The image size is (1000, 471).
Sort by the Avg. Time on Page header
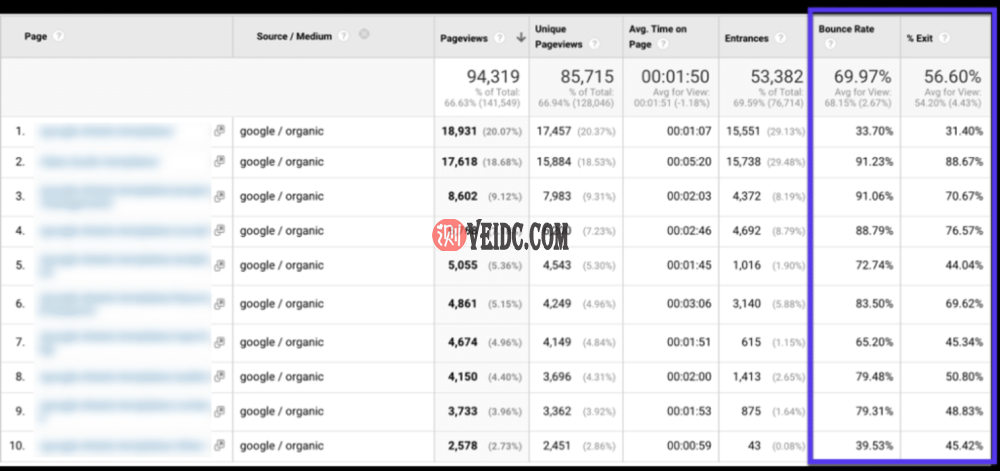click(656, 36)
